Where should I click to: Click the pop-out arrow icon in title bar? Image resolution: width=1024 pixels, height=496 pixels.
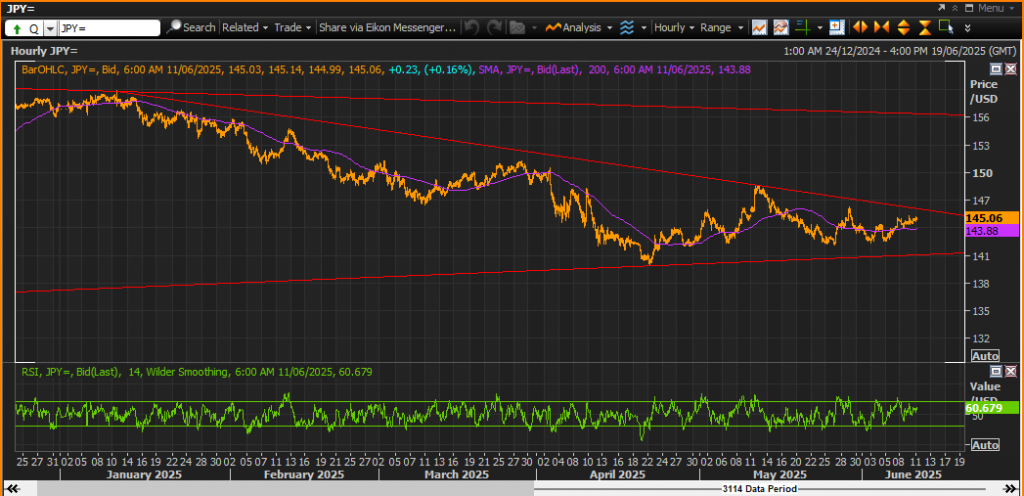tap(942, 8)
